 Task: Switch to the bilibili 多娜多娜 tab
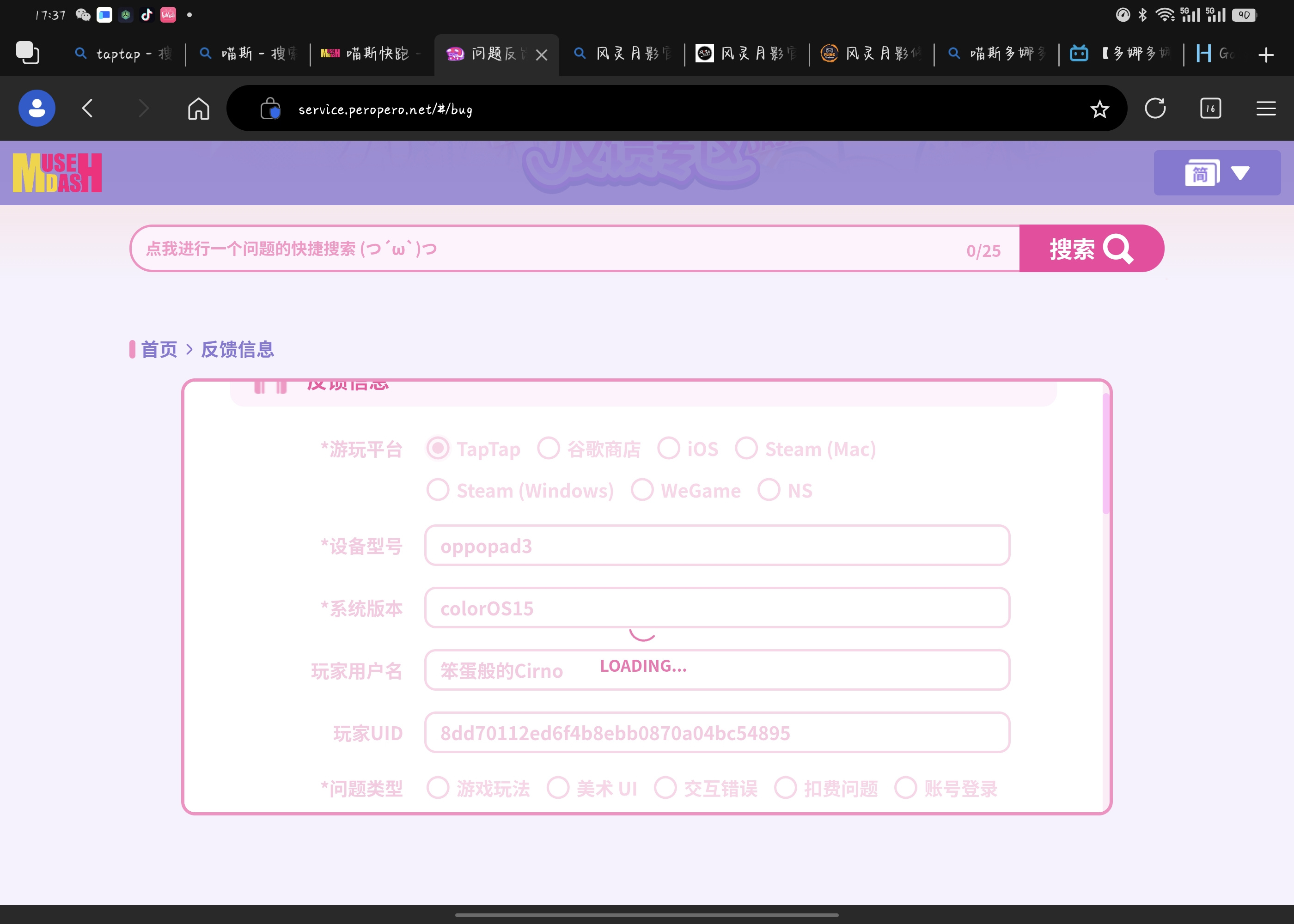pyautogui.click(x=1121, y=55)
